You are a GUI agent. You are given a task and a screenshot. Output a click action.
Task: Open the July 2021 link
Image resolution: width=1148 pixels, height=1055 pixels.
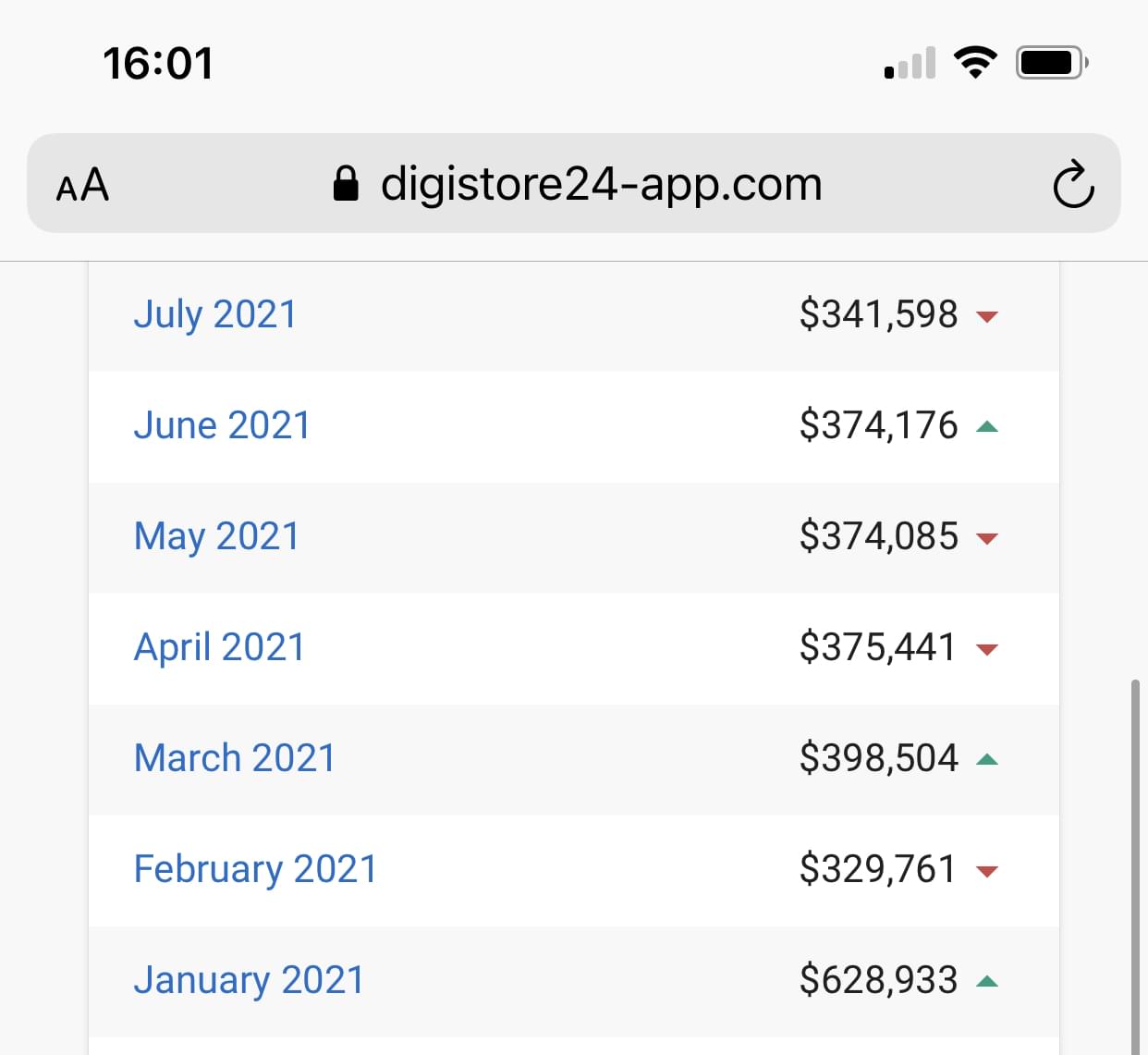click(x=215, y=314)
